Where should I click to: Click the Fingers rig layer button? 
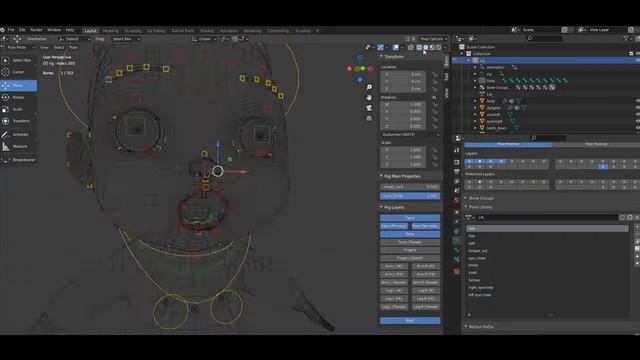click(x=410, y=250)
